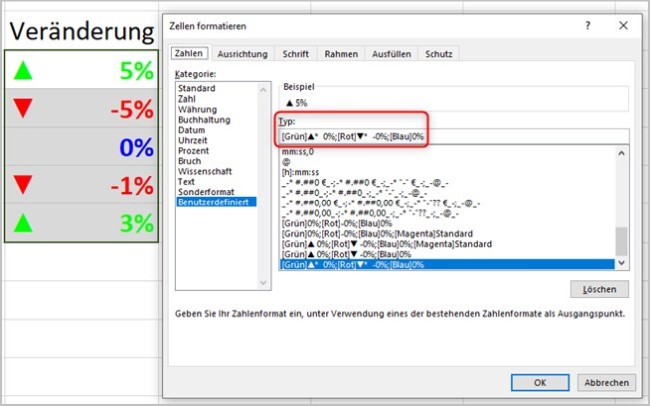The width and height of the screenshot is (650, 406).
Task: Confirm with the OK button
Action: coord(540,382)
